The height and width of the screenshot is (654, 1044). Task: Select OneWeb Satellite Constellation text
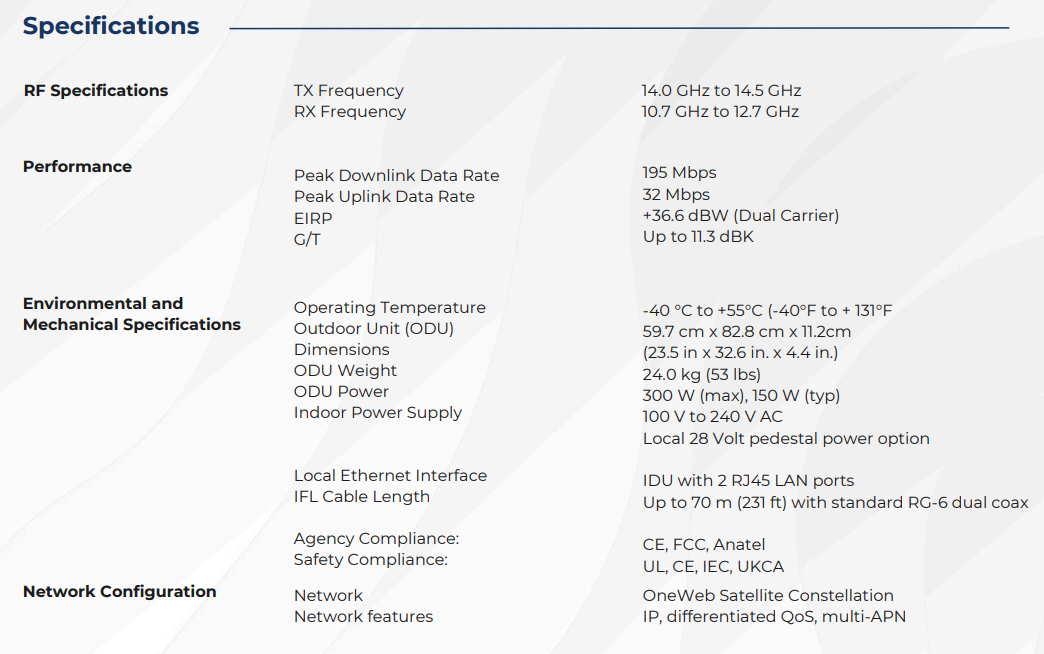pos(768,595)
